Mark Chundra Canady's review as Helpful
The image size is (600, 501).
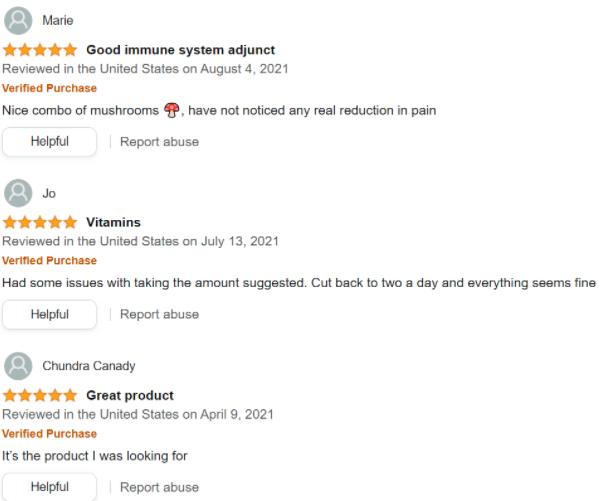[x=49, y=487]
